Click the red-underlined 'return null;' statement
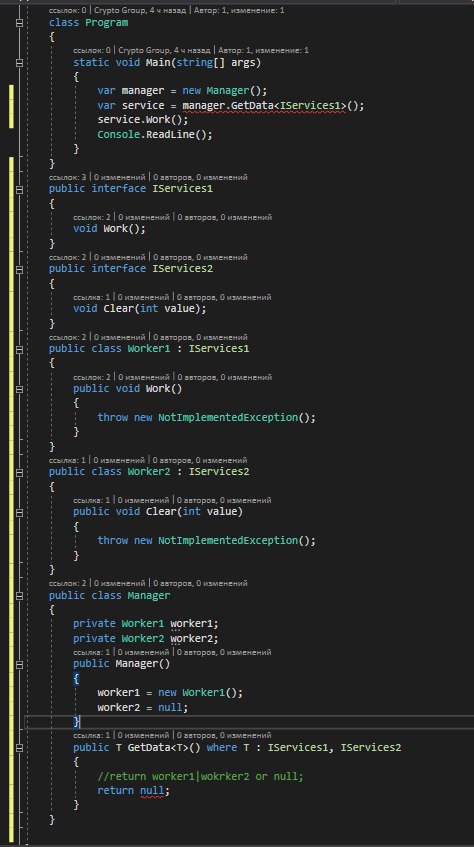 [133, 791]
